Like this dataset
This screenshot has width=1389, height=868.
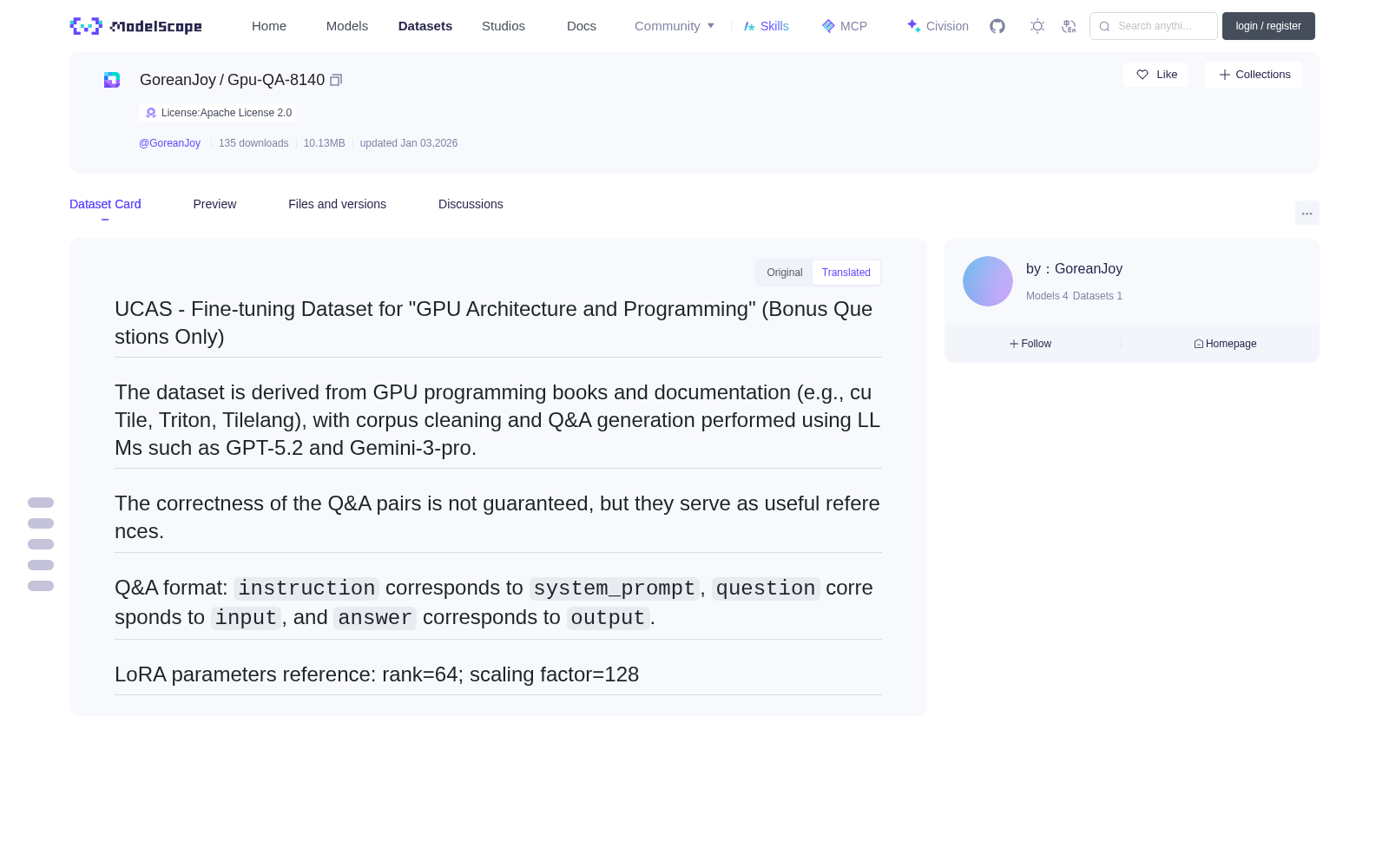(1155, 75)
